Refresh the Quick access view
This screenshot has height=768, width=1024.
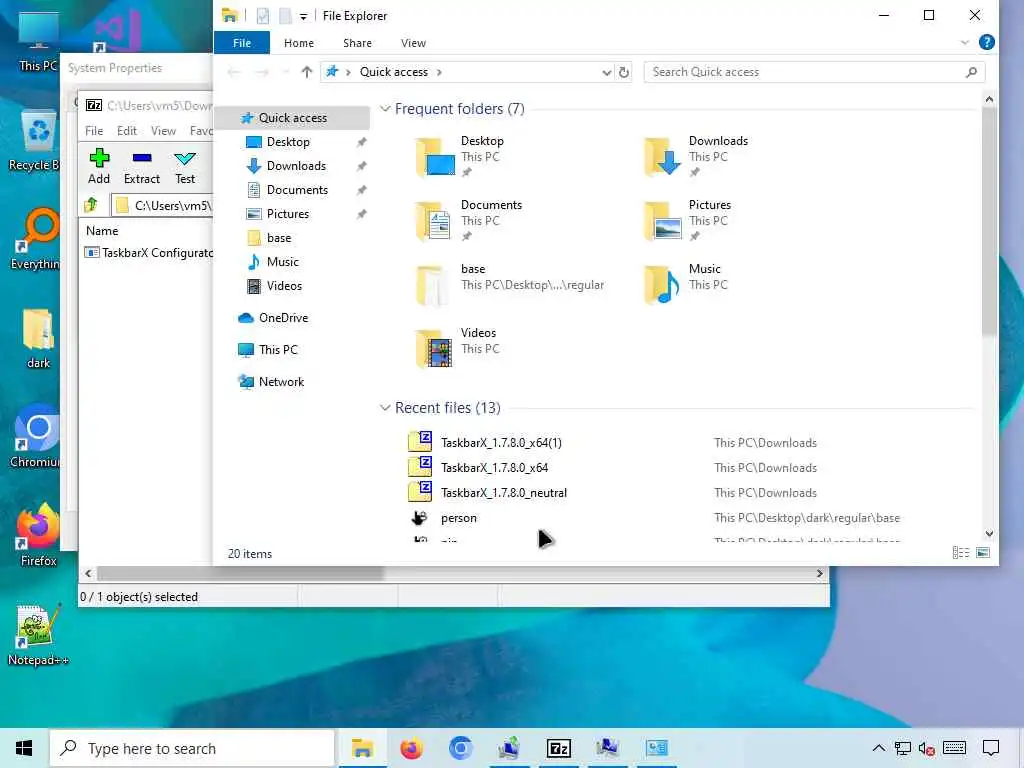pyautogui.click(x=624, y=72)
